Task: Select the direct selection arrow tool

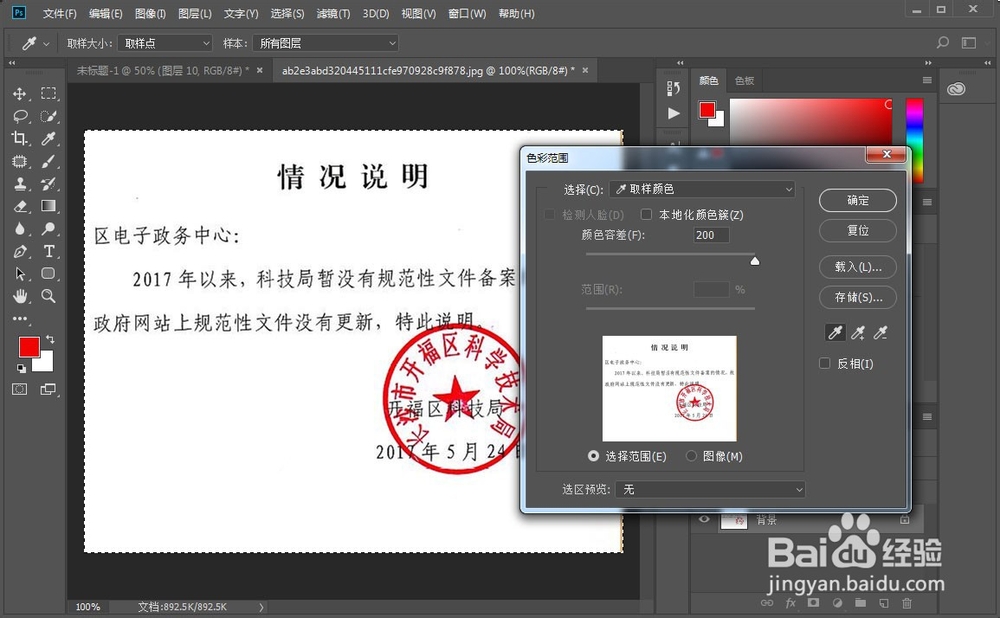Action: [x=21, y=273]
